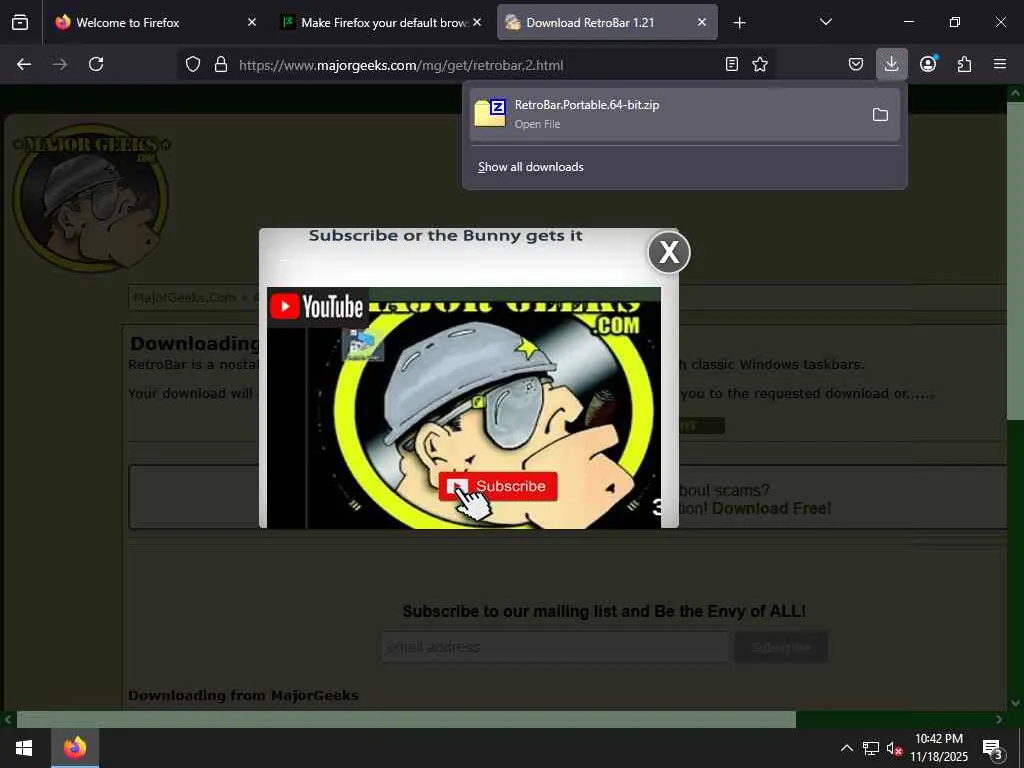Open the Windows Start menu

pyautogui.click(x=24, y=748)
